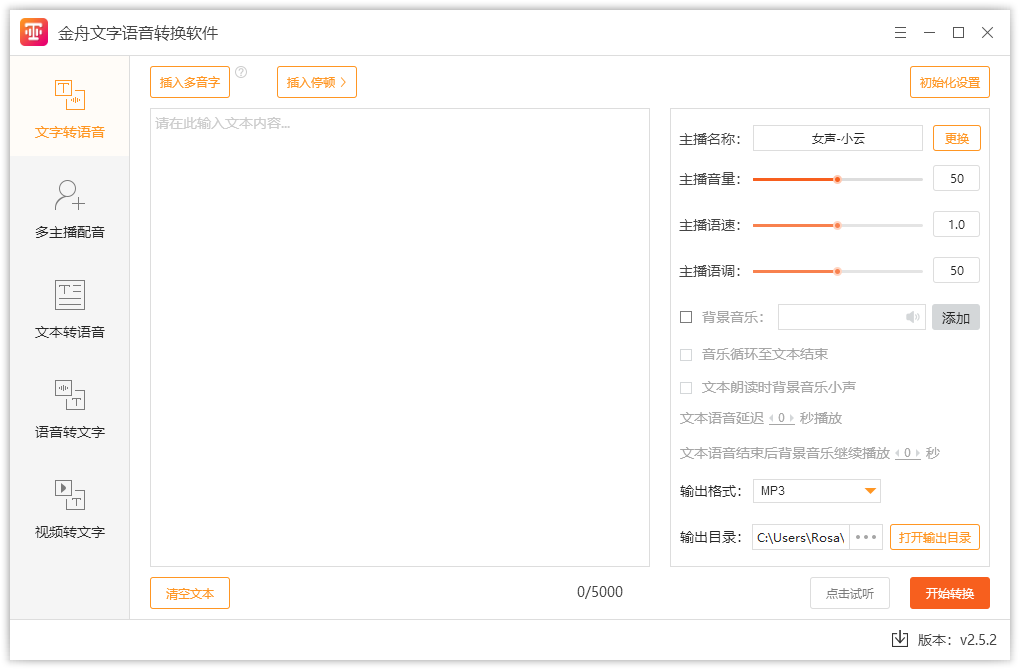This screenshot has width=1020, height=670.
Task: Click the 插入多音字 menu item
Action: click(x=189, y=82)
